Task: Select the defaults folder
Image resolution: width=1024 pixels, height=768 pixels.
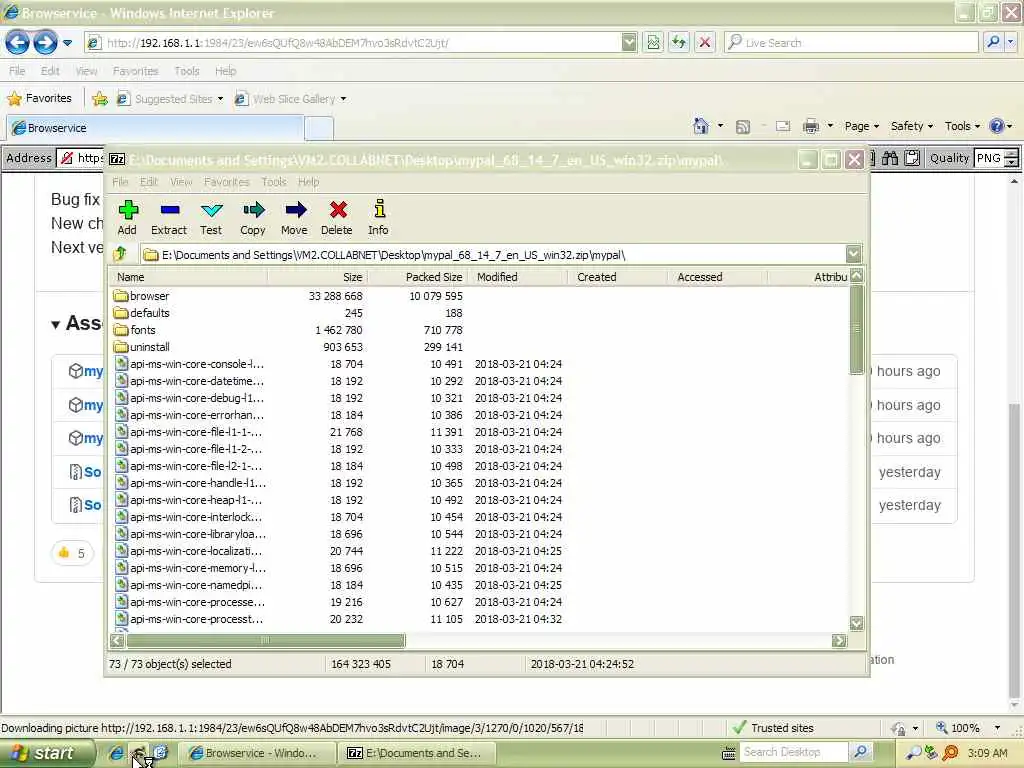Action: [x=141, y=313]
